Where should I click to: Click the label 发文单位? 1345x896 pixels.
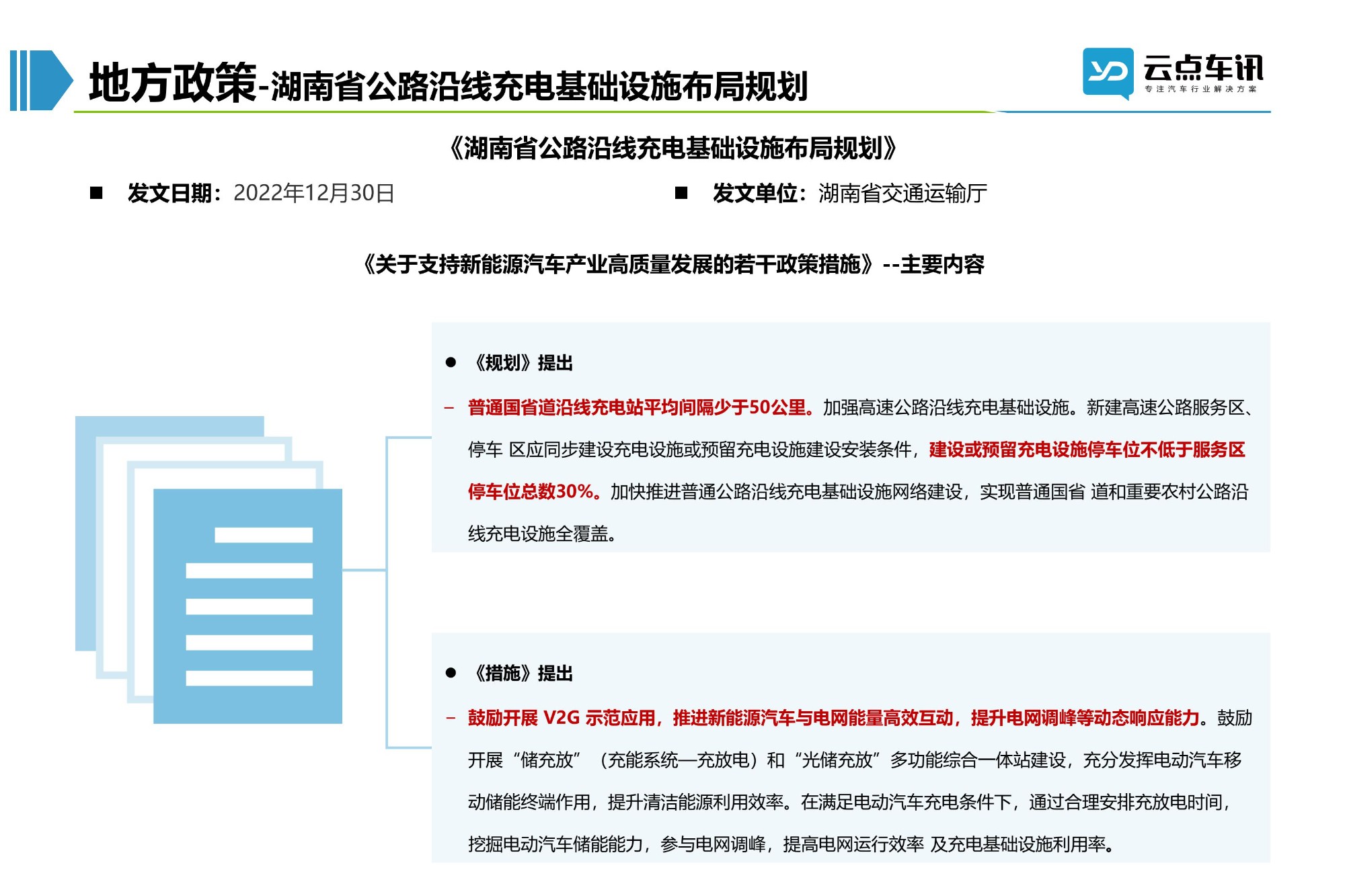755,193
